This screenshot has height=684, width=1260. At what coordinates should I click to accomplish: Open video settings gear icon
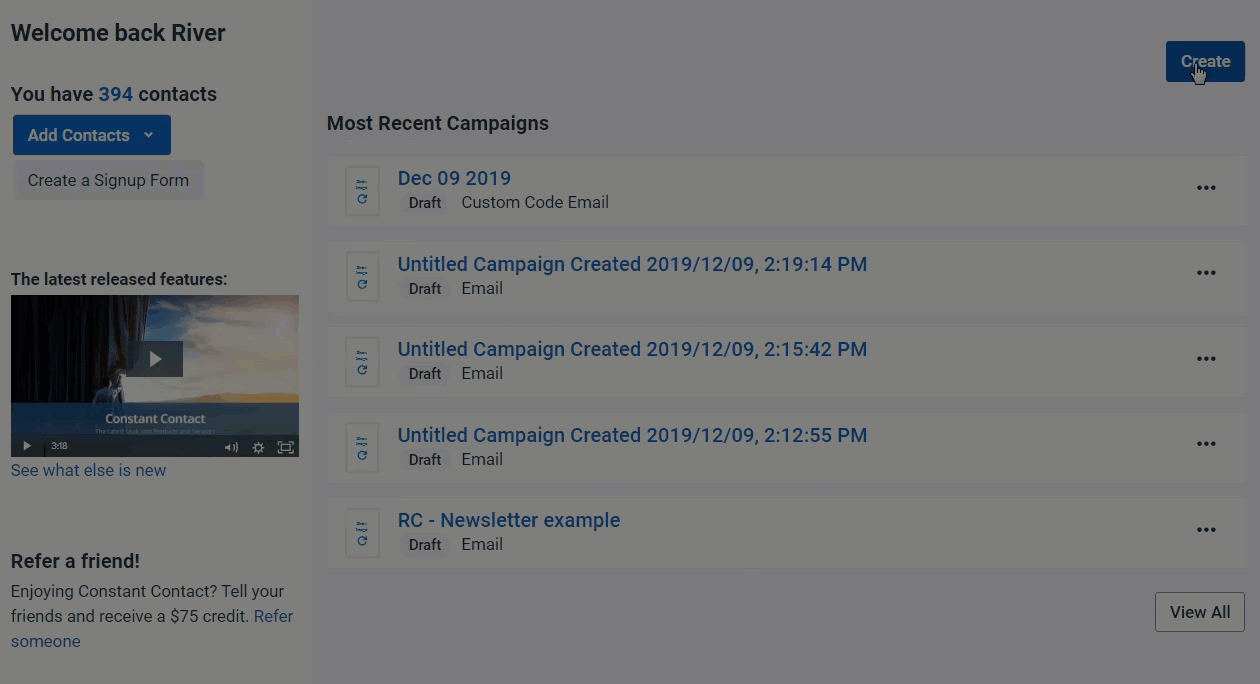pyautogui.click(x=258, y=447)
